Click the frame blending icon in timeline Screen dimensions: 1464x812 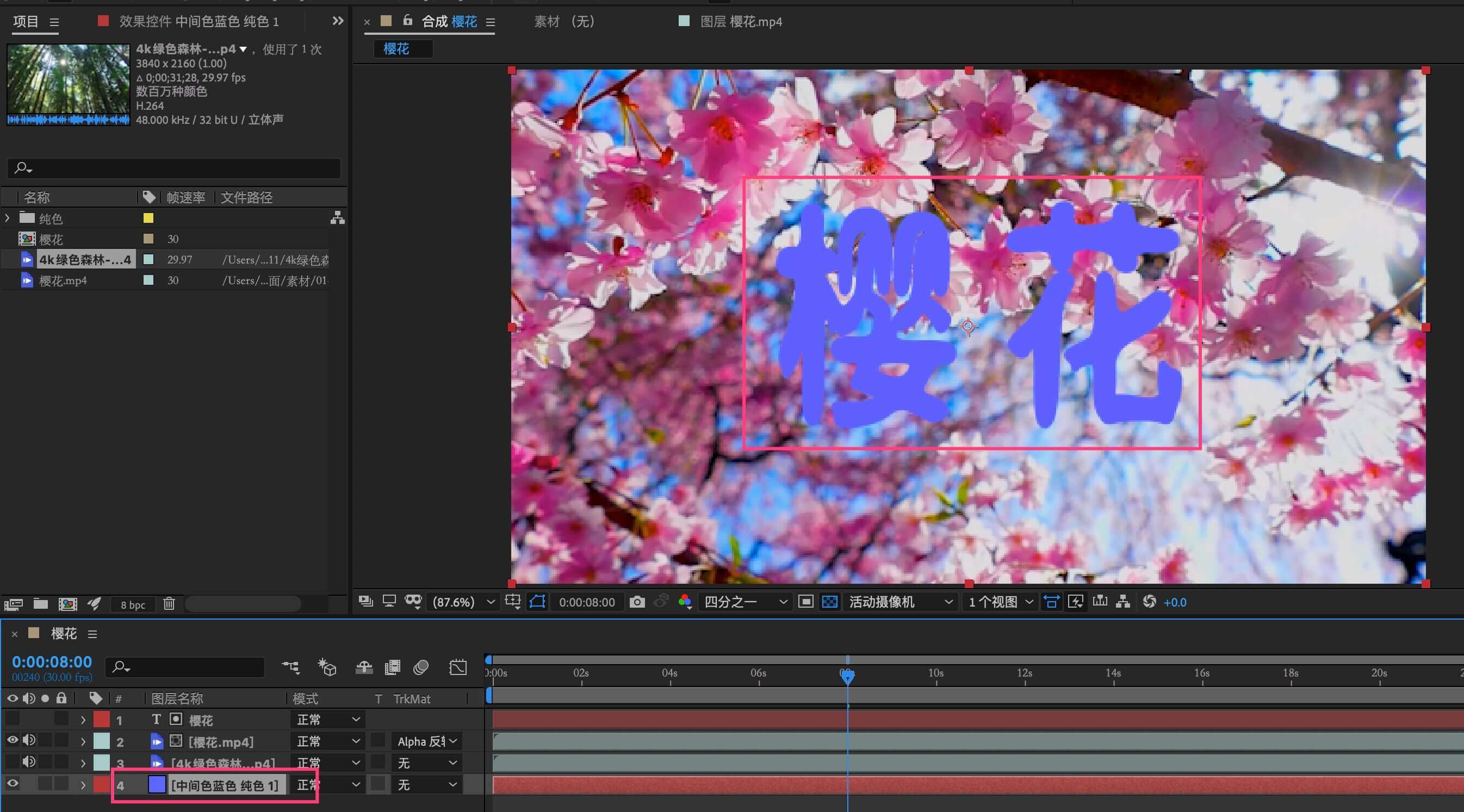click(x=392, y=667)
